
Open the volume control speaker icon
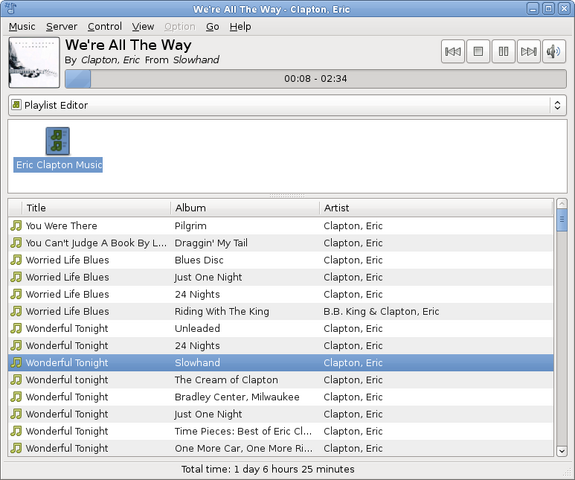[x=554, y=51]
